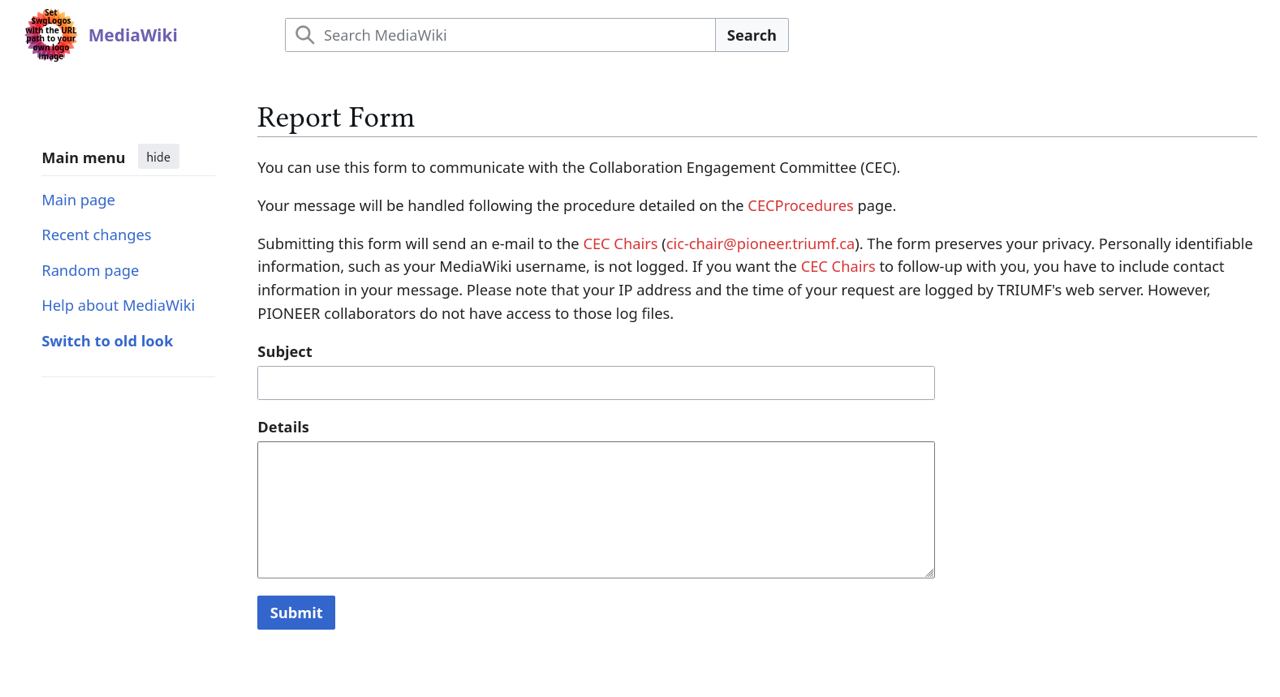Click the cic-chair@pioneer.triumf.ca email link
The image size is (1280, 697).
(x=761, y=244)
